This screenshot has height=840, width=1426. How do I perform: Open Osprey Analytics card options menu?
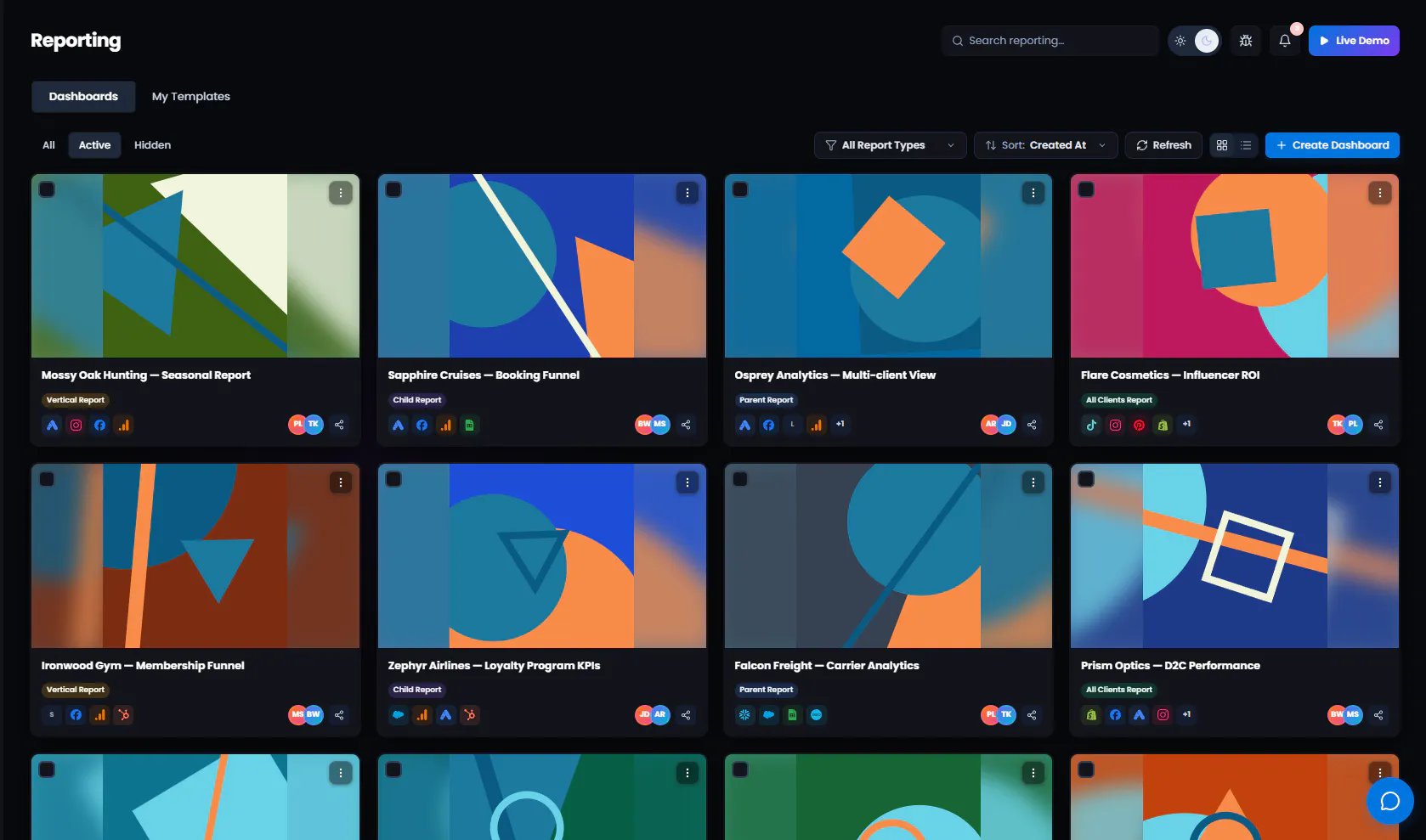(1033, 193)
